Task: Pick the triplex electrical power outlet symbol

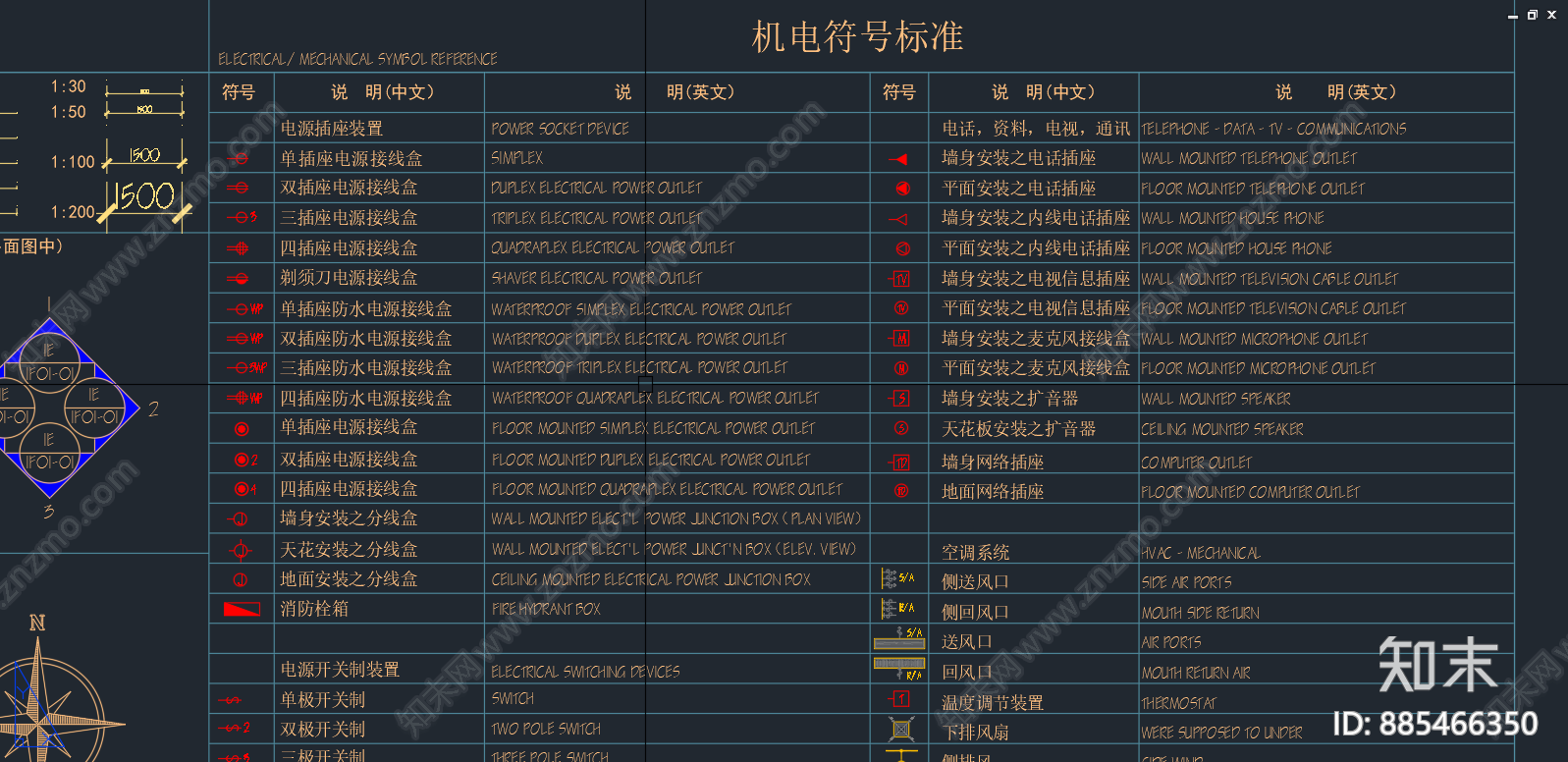Action: (242, 217)
